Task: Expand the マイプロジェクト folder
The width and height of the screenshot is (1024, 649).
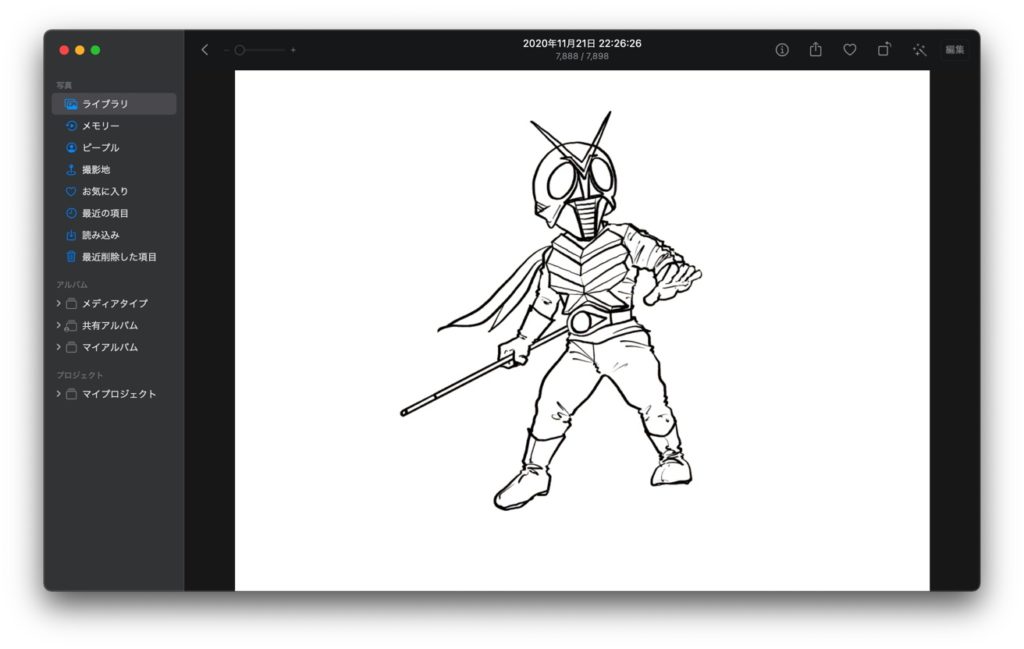Action: [x=58, y=394]
